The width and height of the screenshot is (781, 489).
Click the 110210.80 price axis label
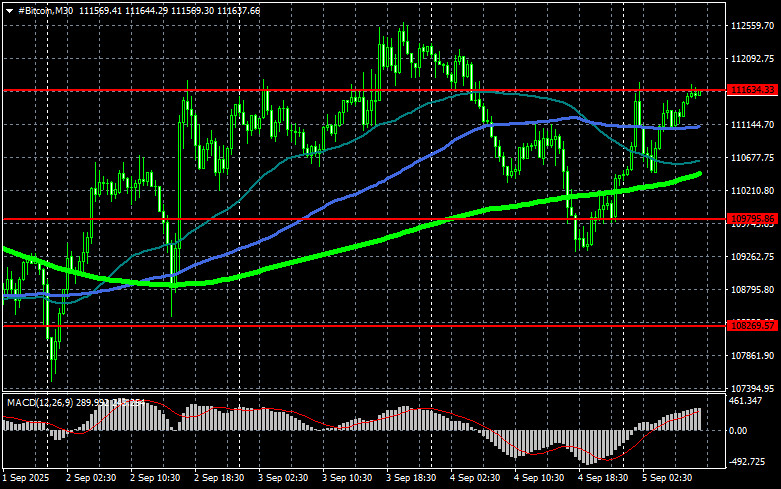coord(754,191)
